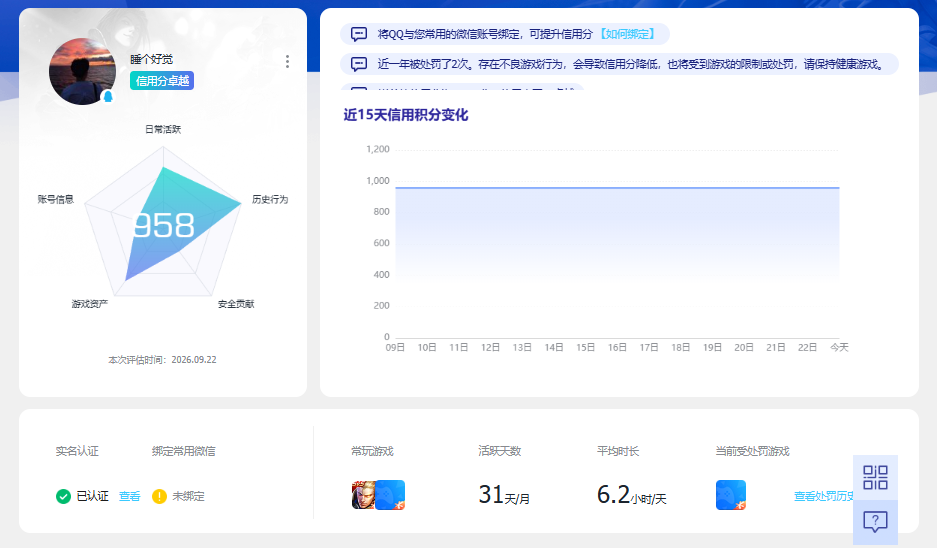Click the 31天/月 active days value

[x=504, y=495]
